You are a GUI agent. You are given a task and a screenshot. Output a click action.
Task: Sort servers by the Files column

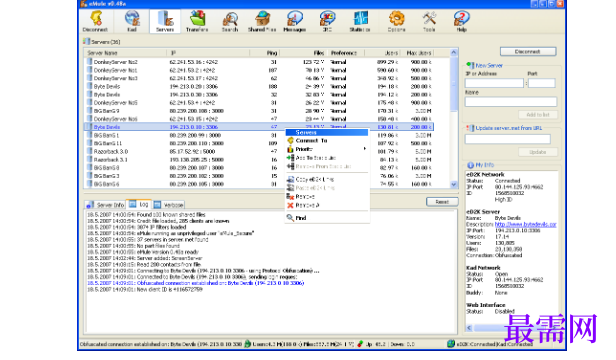click(x=302, y=53)
